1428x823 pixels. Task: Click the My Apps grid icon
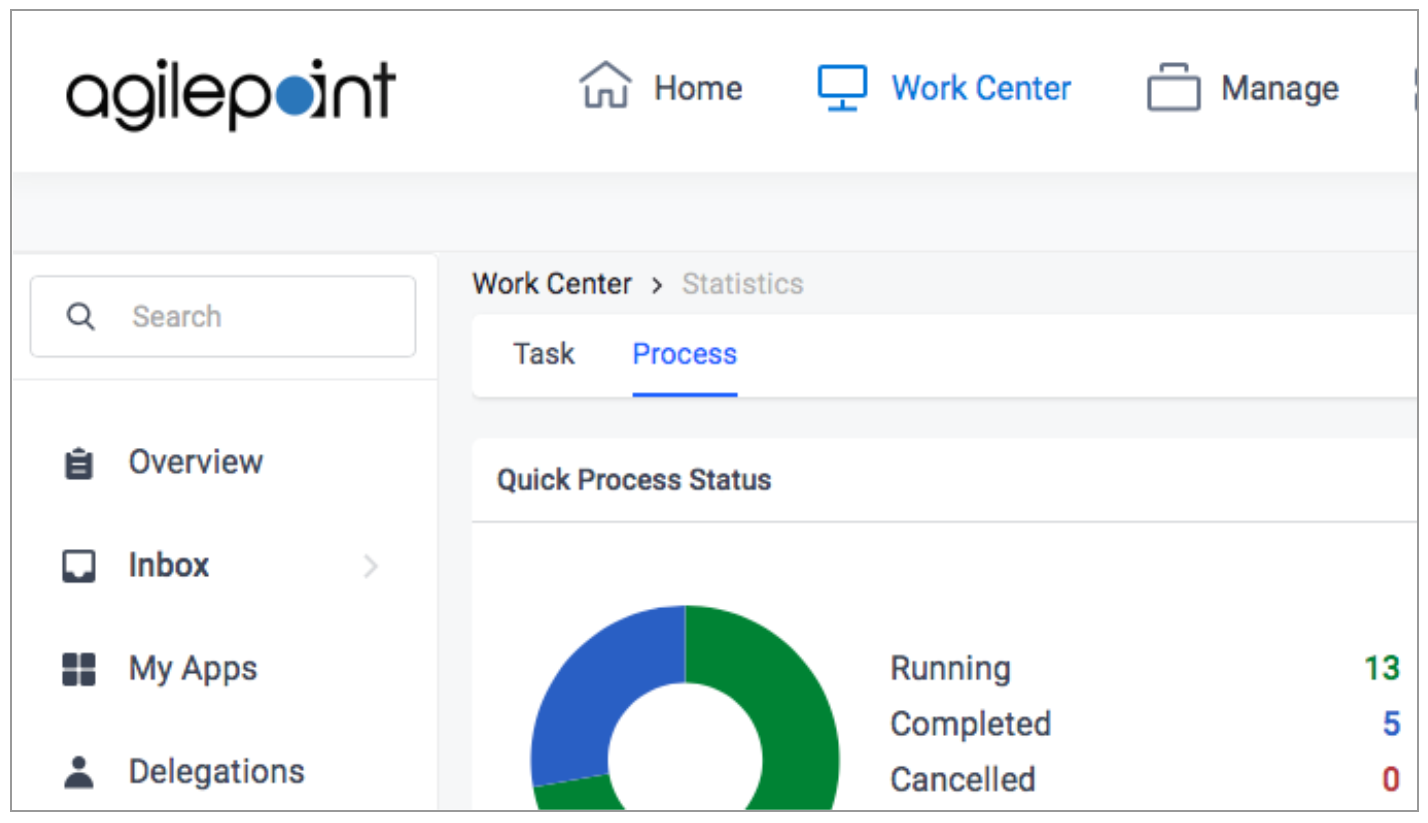click(x=79, y=670)
